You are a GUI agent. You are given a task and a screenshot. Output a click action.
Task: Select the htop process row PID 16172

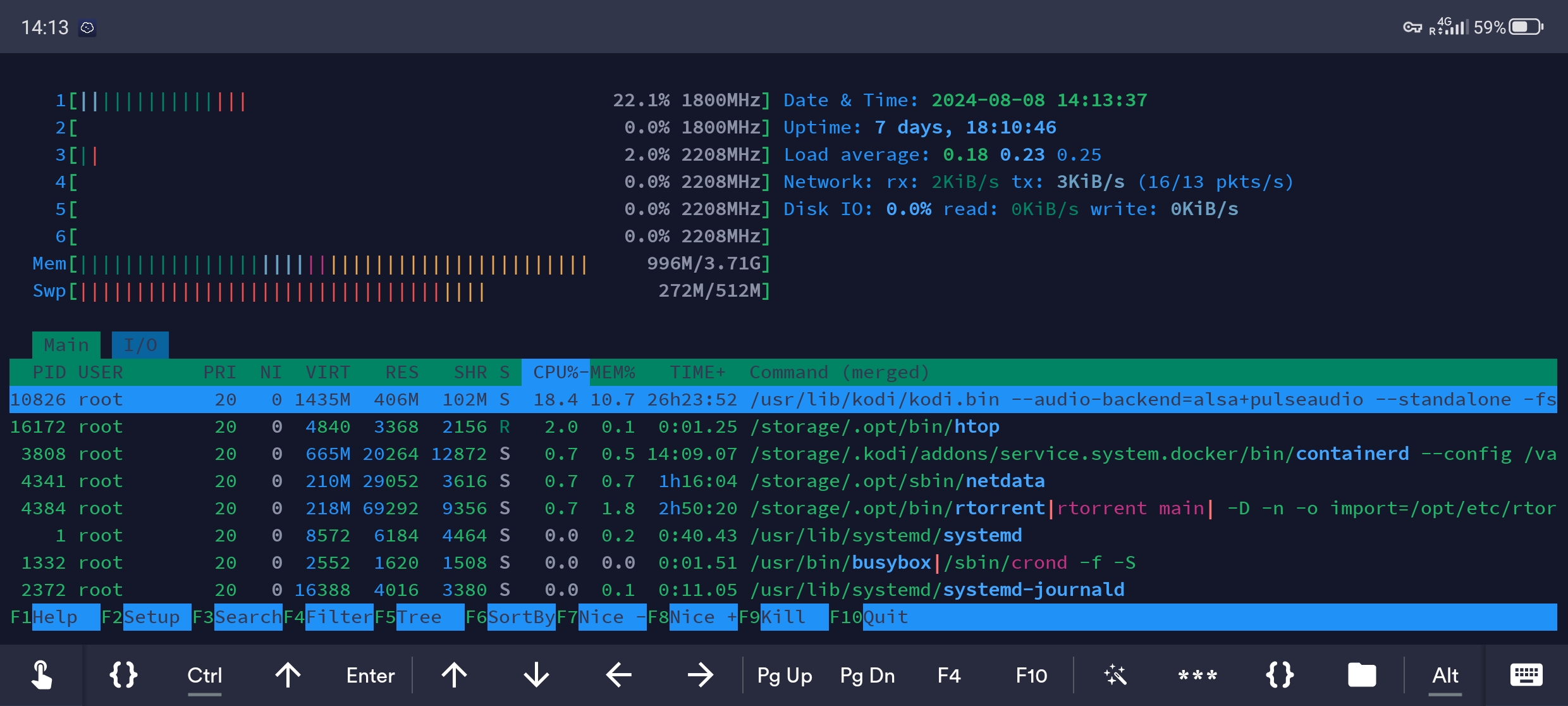click(x=783, y=426)
